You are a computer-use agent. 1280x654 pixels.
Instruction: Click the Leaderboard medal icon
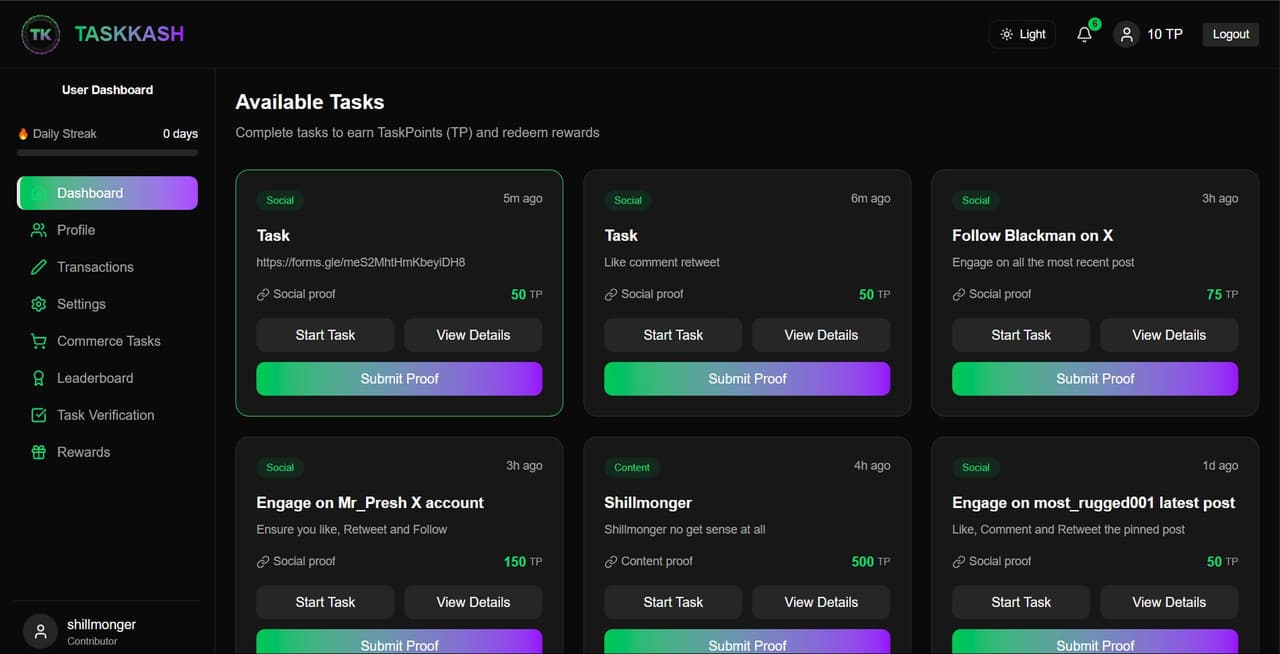click(39, 378)
